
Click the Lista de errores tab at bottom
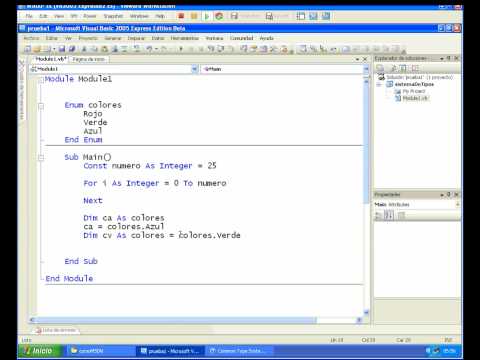[x=57, y=330]
